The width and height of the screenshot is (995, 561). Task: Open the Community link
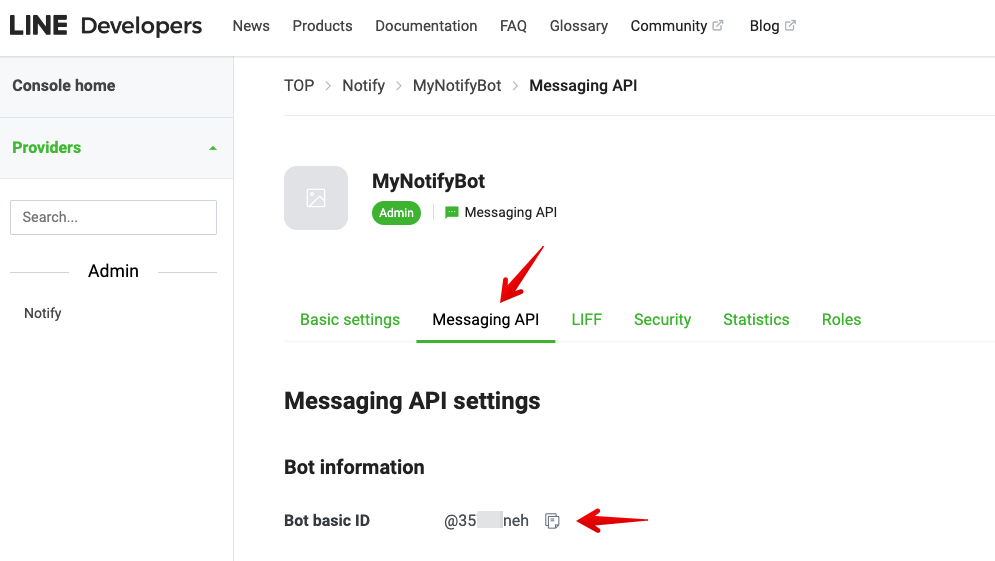[668, 26]
